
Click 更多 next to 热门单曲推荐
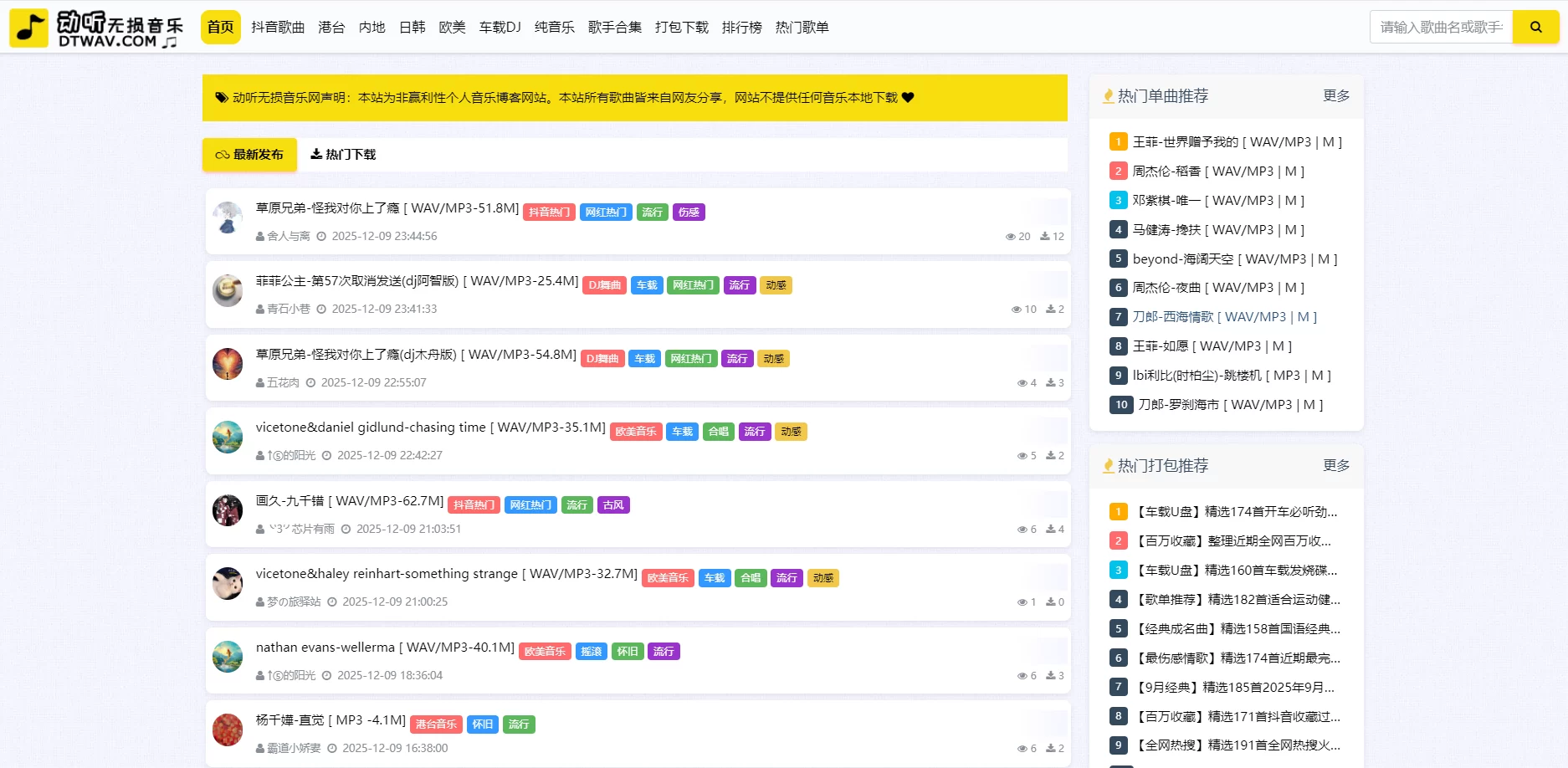1335,96
